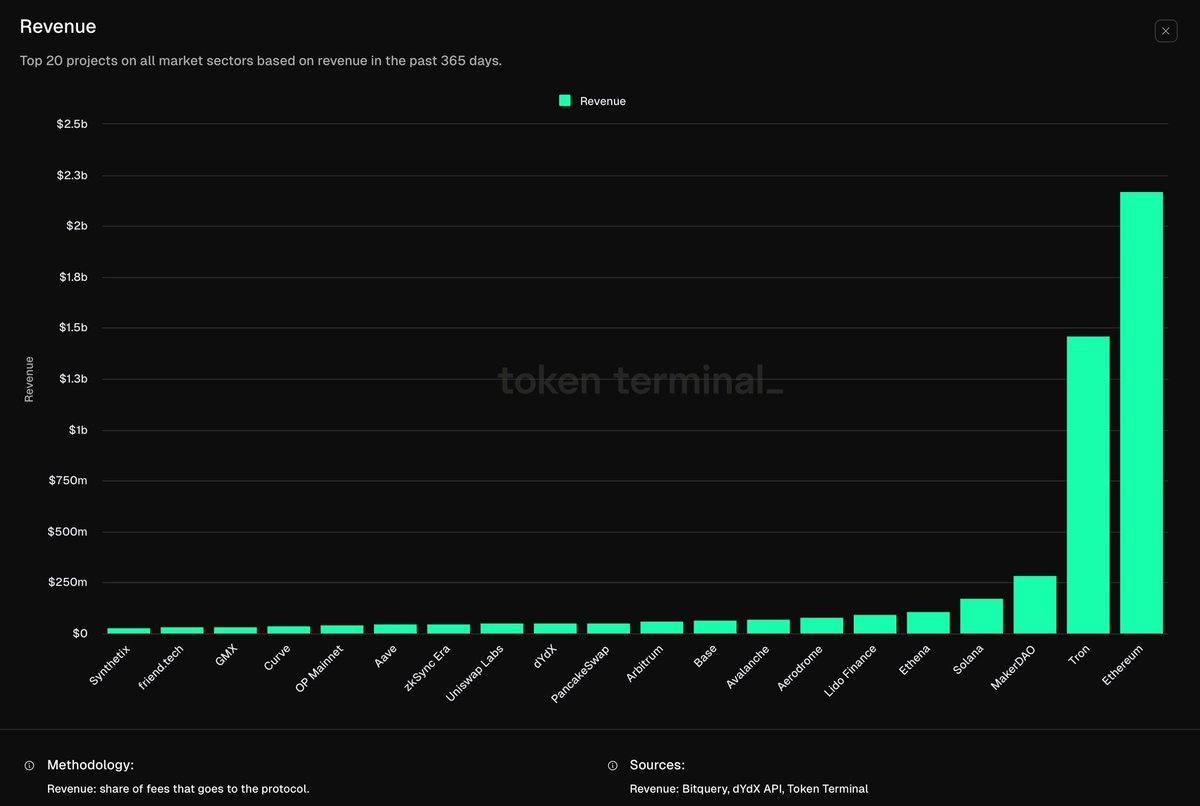Click the vertical Revenue y-axis title

[29, 379]
